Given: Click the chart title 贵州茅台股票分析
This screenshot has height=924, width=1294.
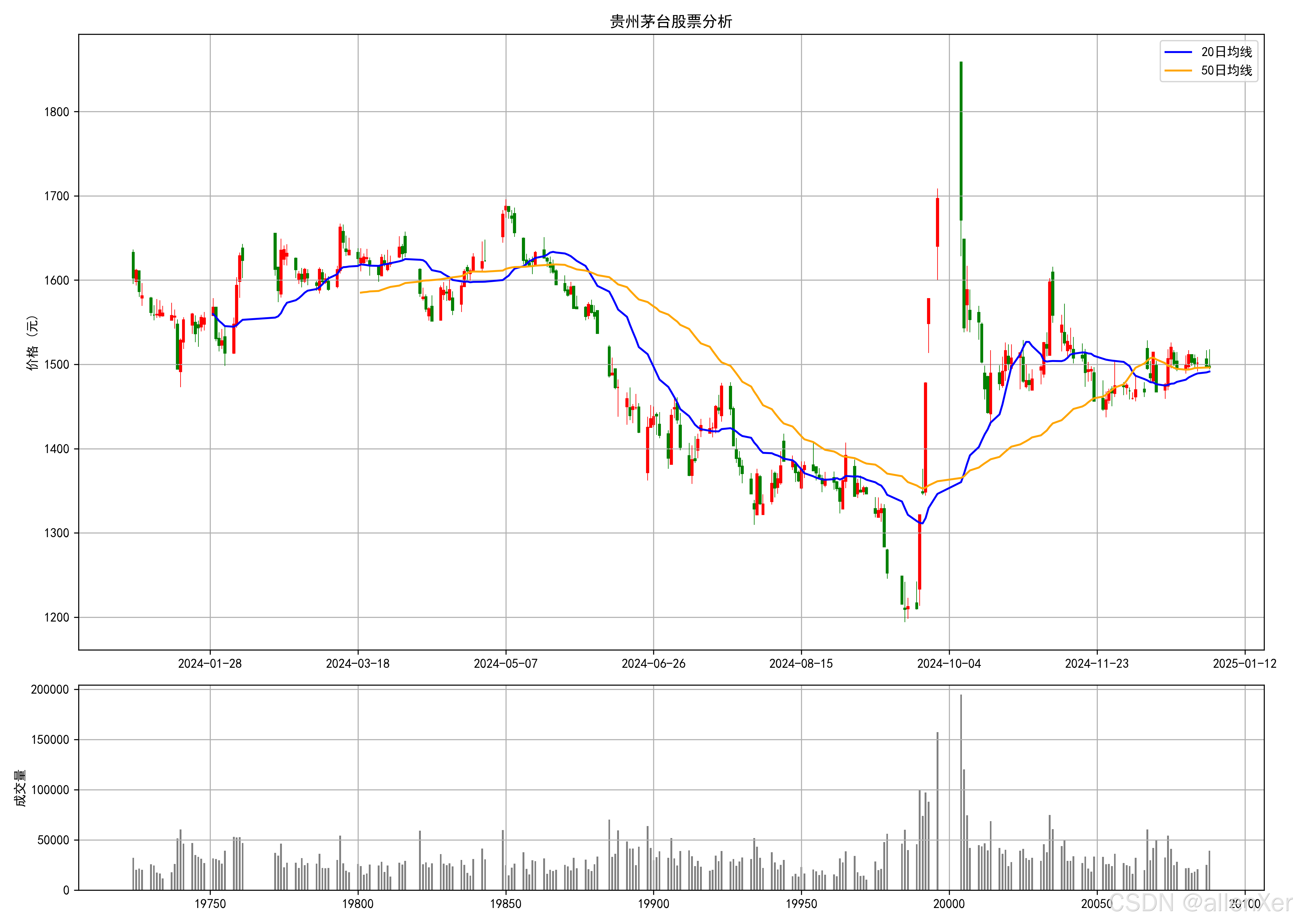Looking at the screenshot, I should pyautogui.click(x=671, y=22).
